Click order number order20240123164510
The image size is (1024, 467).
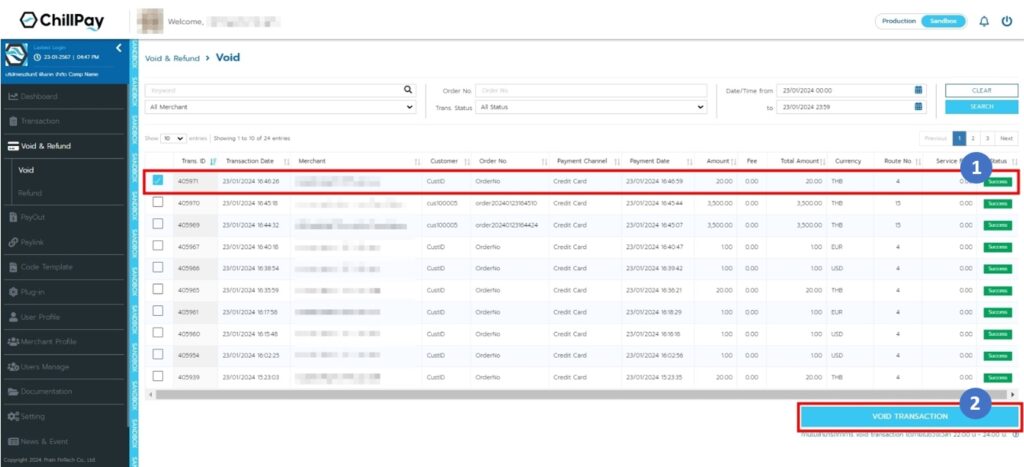pos(506,203)
